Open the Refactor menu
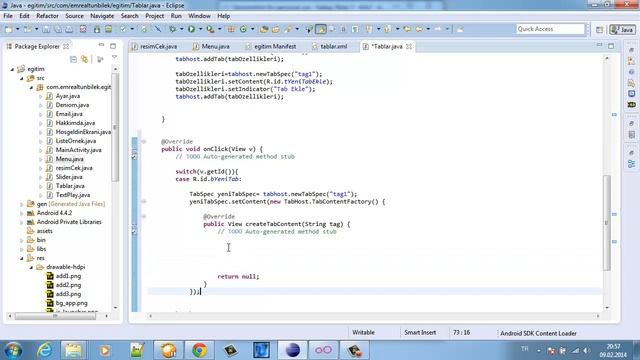Screen dimensions: 640x360 pyautogui.click(x=47, y=16)
